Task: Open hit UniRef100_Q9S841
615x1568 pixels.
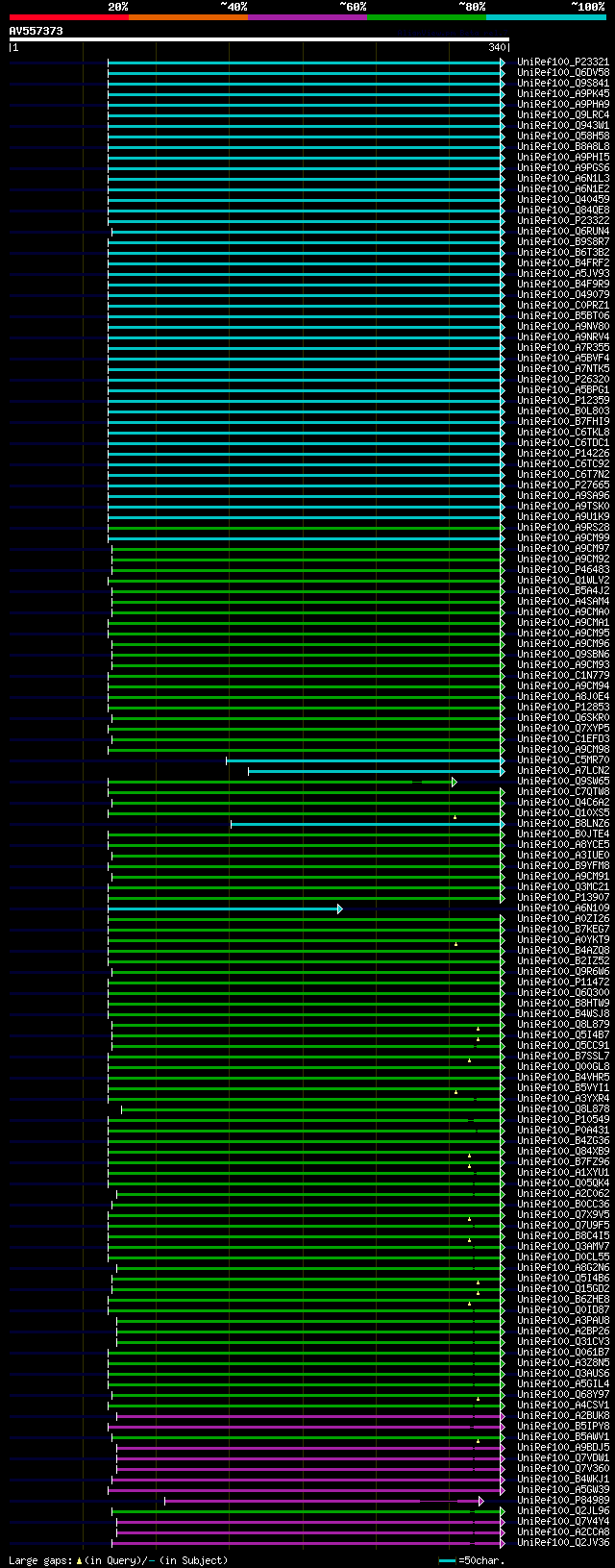Action: (x=563, y=84)
